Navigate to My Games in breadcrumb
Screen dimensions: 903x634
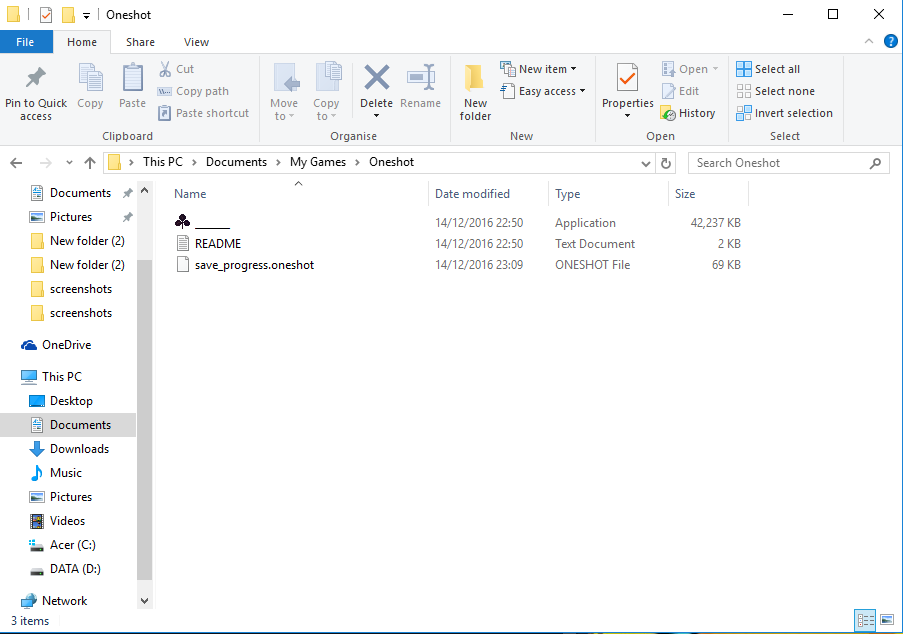[x=318, y=162]
